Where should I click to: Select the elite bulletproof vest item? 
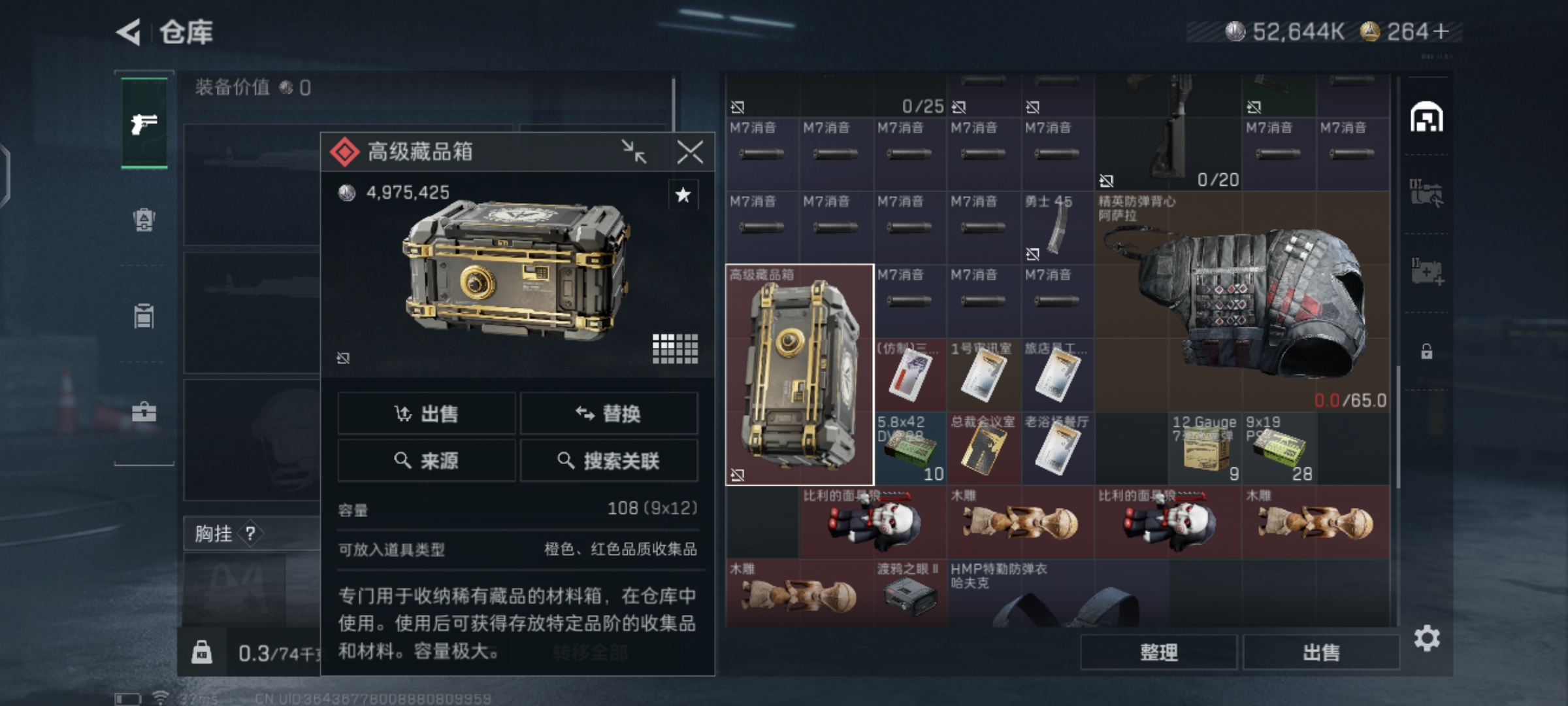coord(1242,301)
